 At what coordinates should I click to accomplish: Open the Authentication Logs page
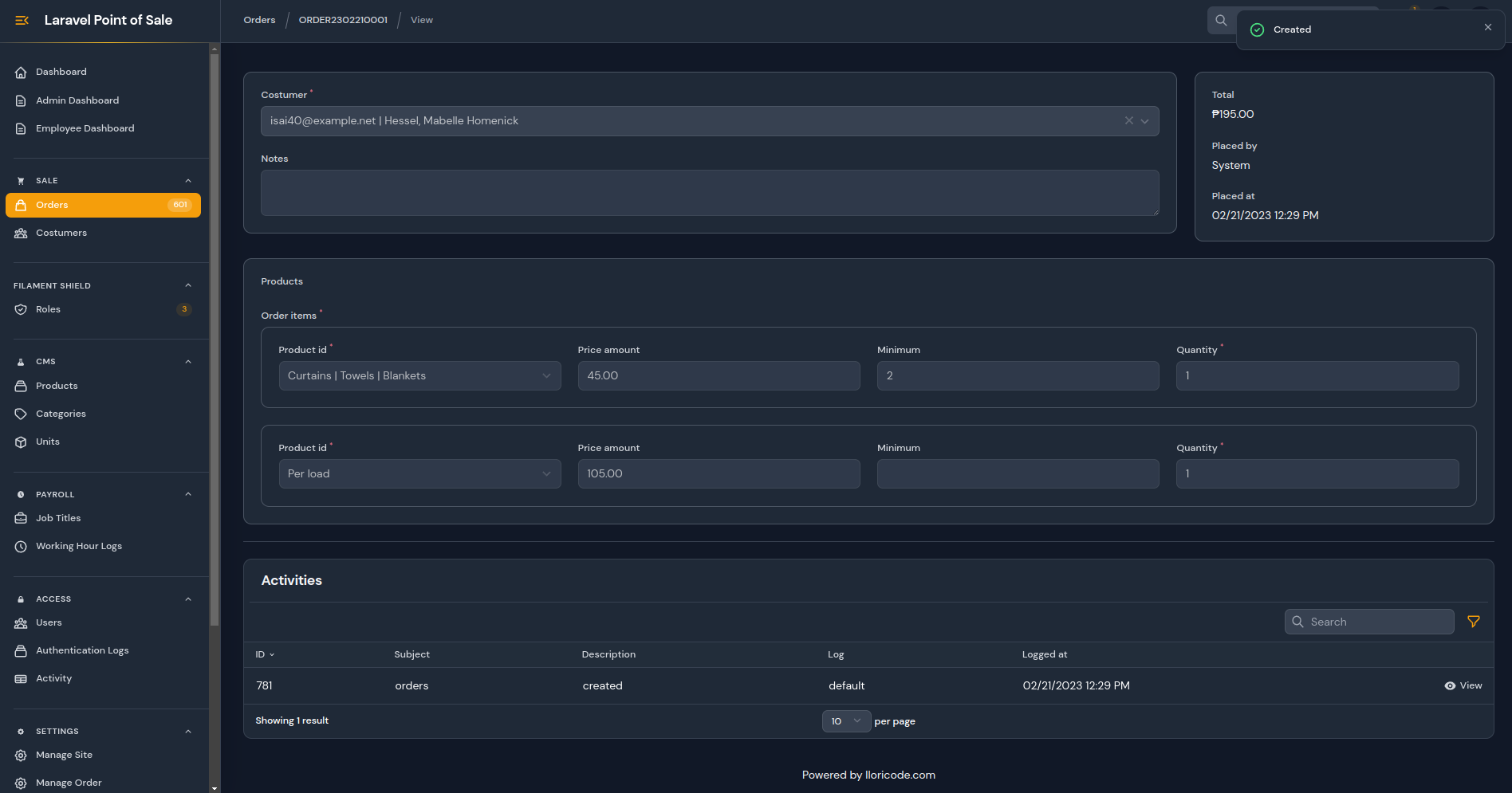(x=82, y=650)
